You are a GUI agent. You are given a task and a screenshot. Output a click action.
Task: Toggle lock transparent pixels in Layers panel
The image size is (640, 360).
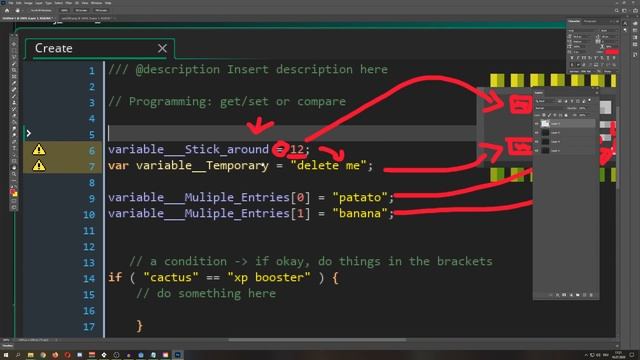(544, 115)
